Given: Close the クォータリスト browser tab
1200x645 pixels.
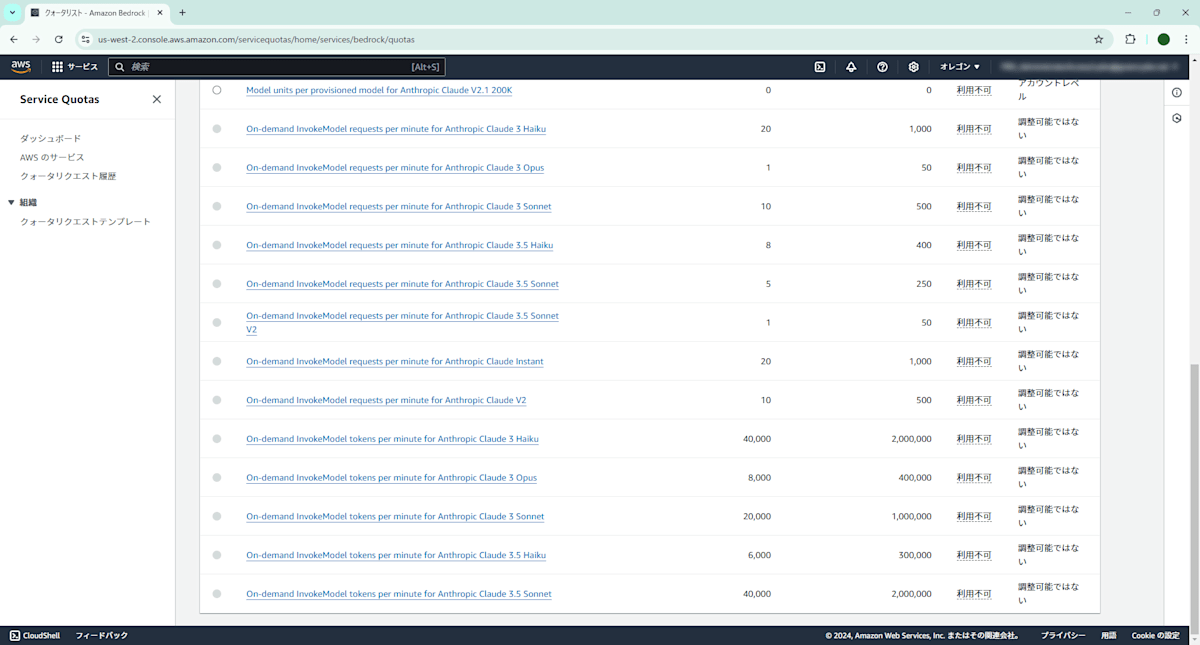Looking at the screenshot, I should tap(159, 13).
